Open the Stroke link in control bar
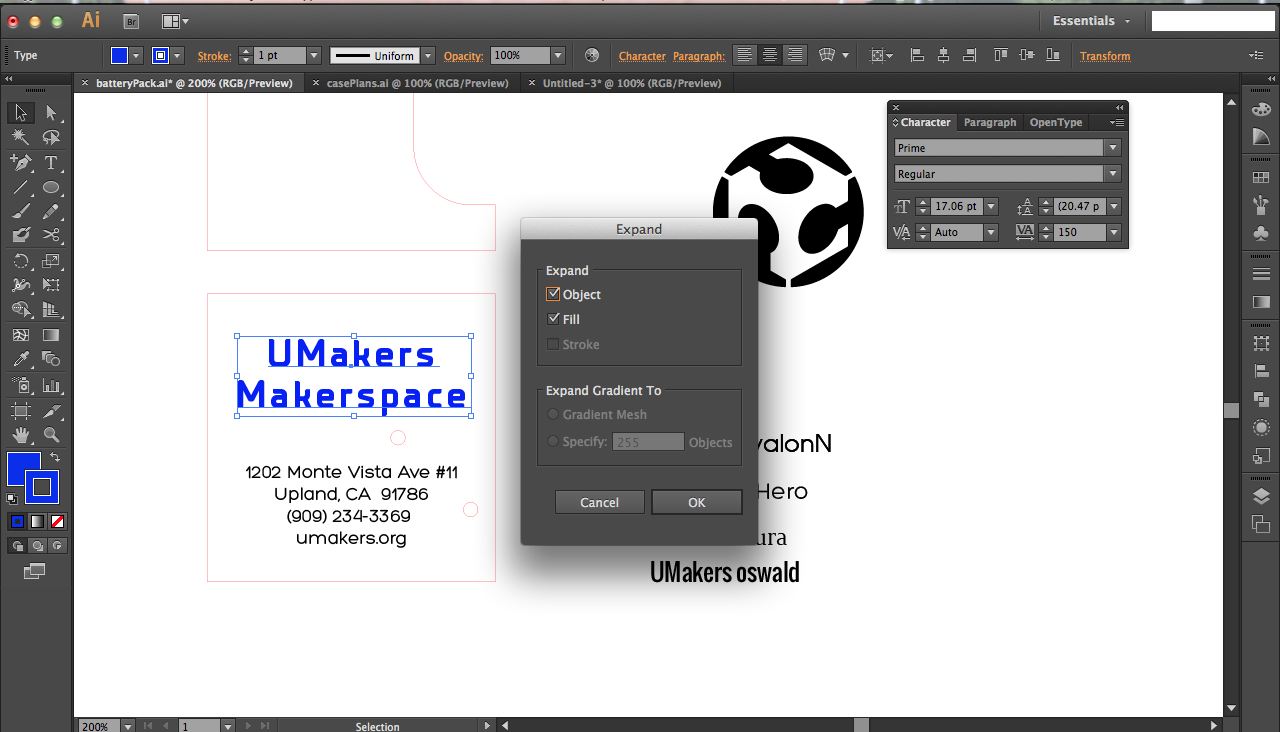1280x732 pixels. (x=214, y=56)
